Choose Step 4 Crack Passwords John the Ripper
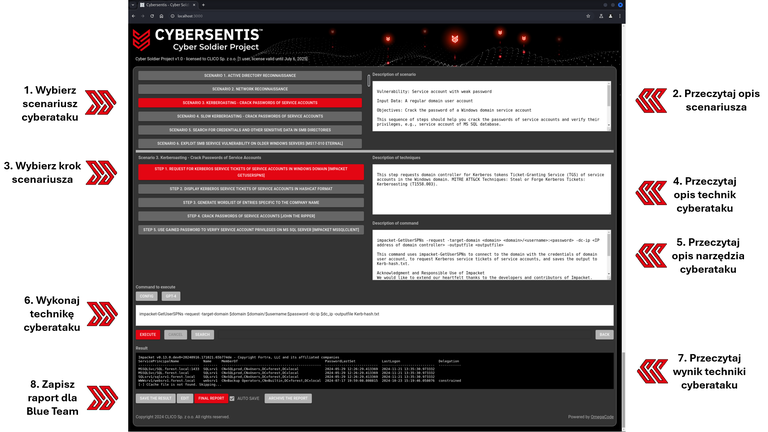768x432 pixels. click(x=251, y=216)
